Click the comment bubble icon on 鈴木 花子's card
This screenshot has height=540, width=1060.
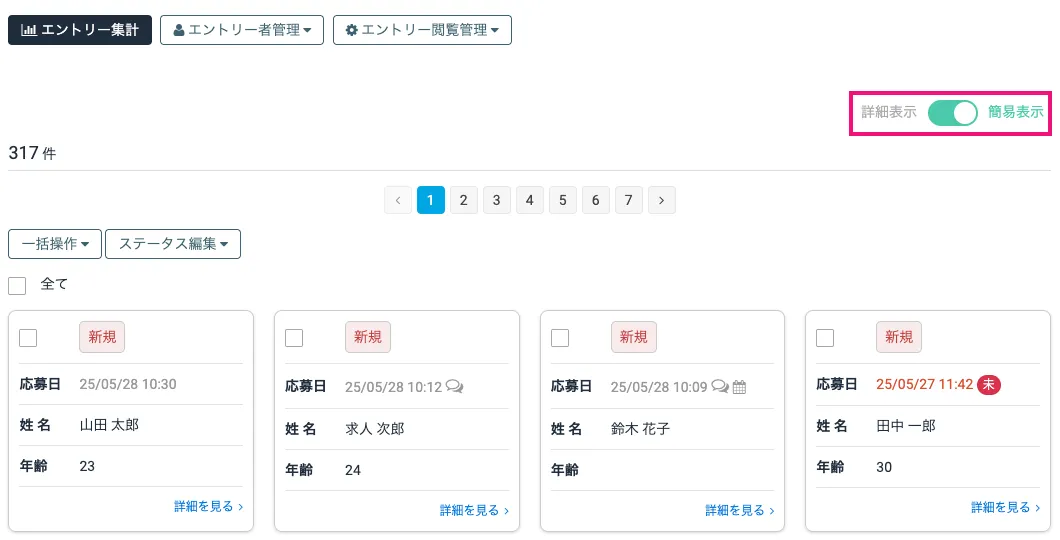(720, 387)
